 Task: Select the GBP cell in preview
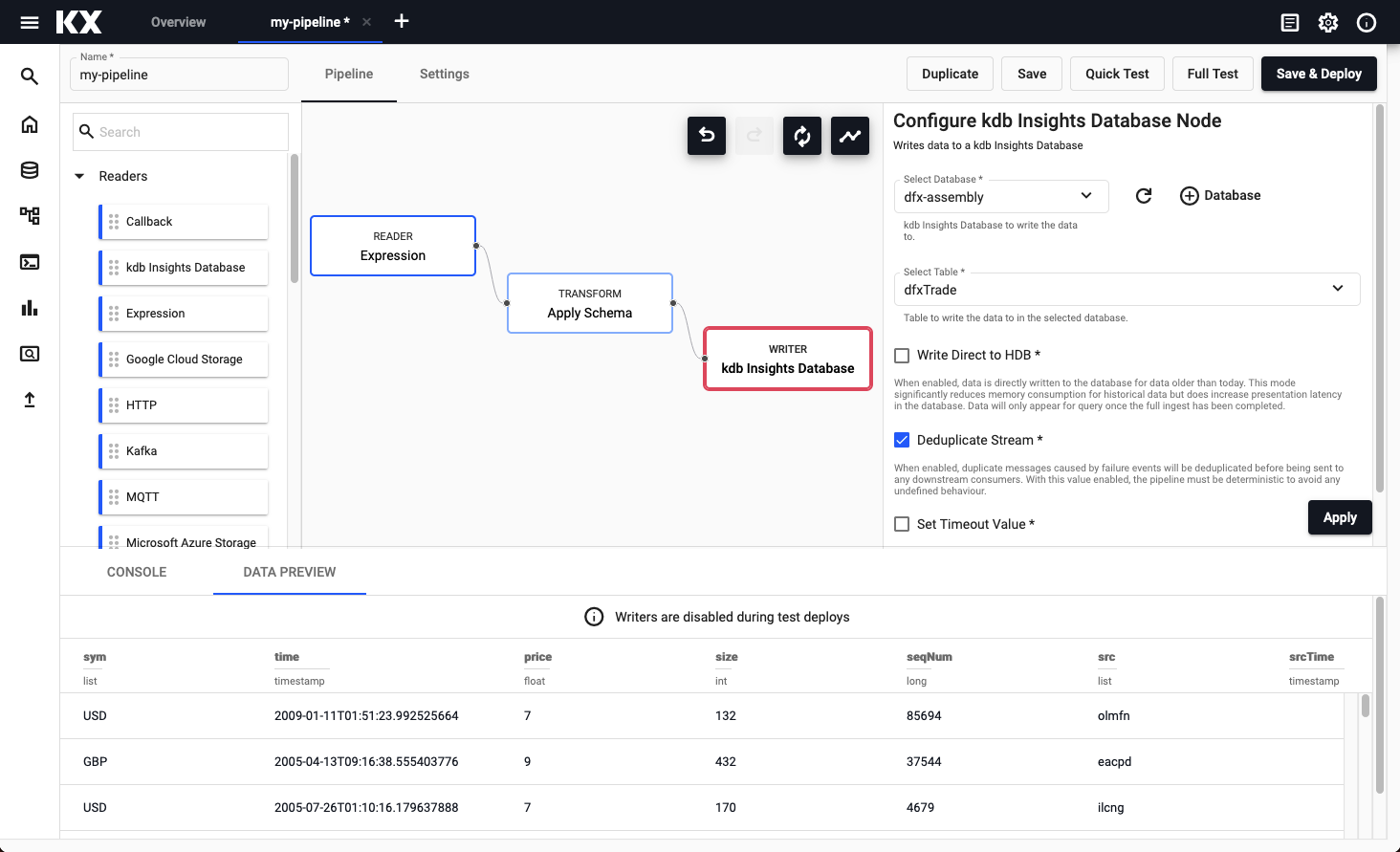tap(95, 762)
